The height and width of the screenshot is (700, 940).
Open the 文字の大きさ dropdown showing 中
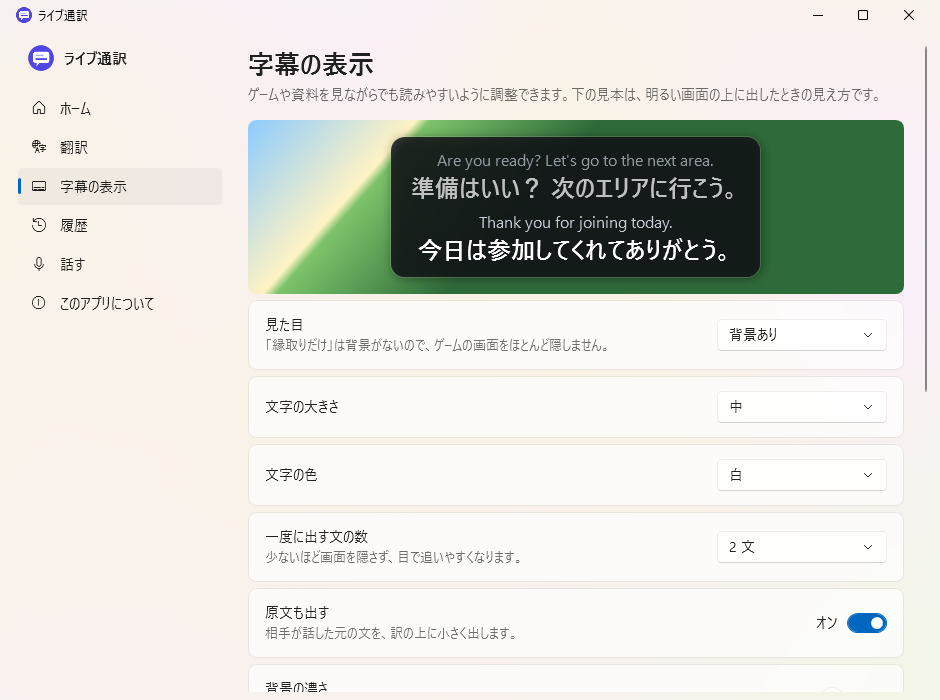(802, 407)
